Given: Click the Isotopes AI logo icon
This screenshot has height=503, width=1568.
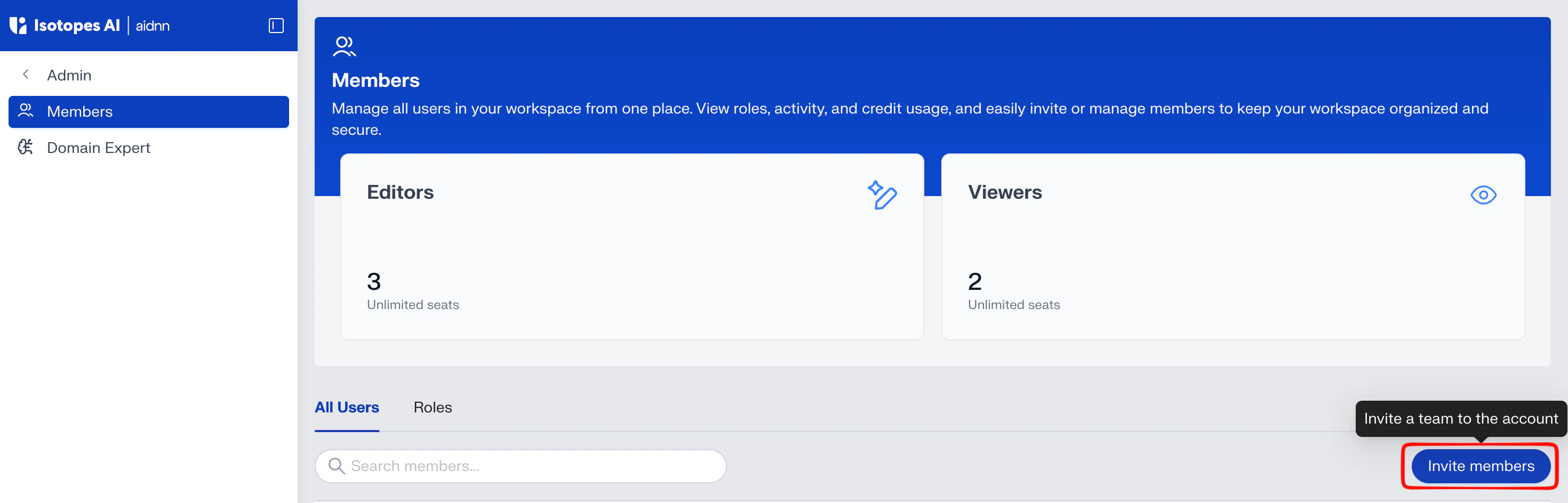Looking at the screenshot, I should (18, 26).
